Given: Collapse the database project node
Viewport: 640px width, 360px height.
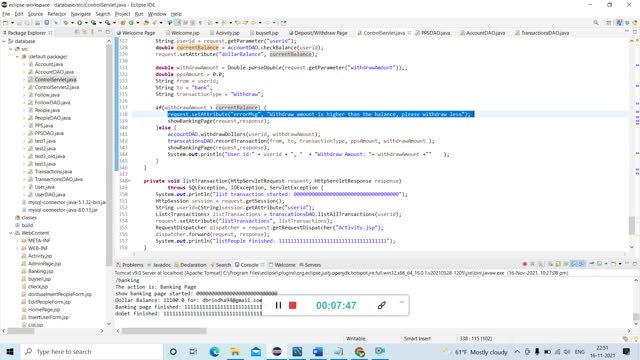Looking at the screenshot, I should pos(4,41).
